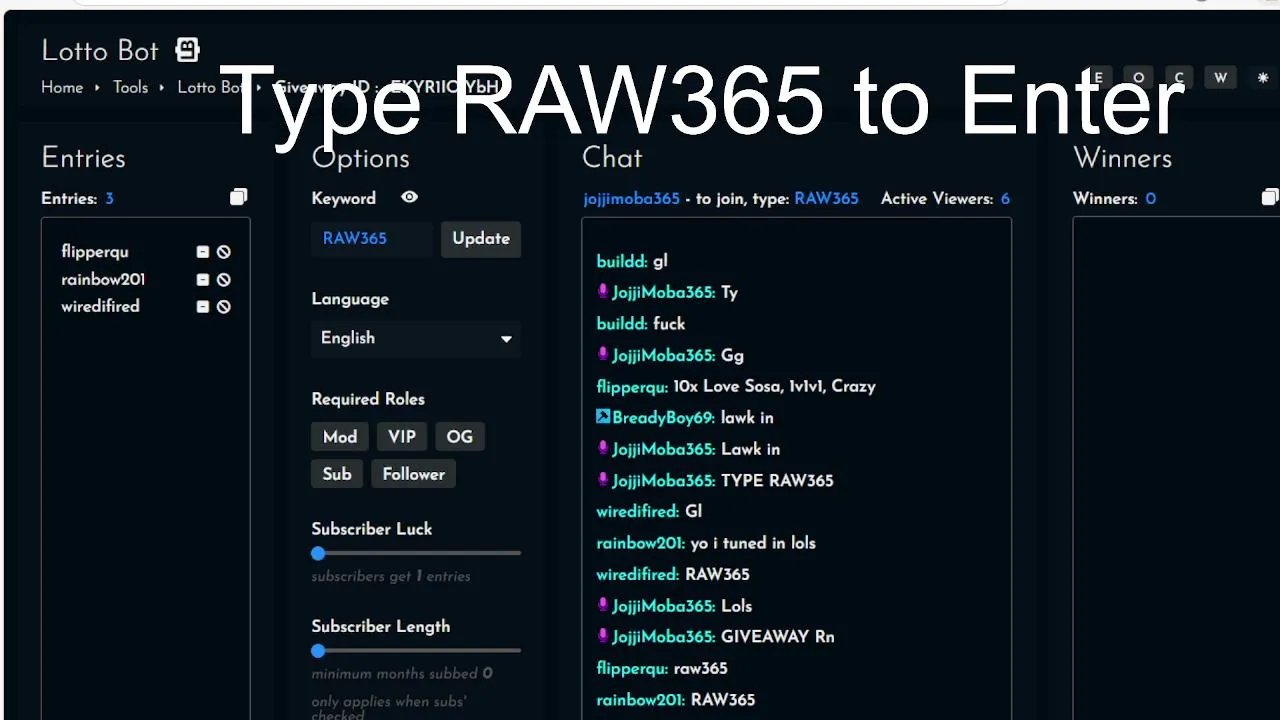Remove rainbow201's entry with the minus icon

click(x=203, y=280)
